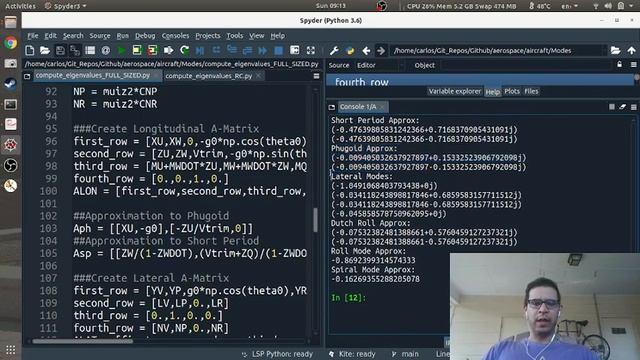This screenshot has width=640, height=360.
Task: Toggle fullscreen mode icon in toolbar
Action: 311,51
